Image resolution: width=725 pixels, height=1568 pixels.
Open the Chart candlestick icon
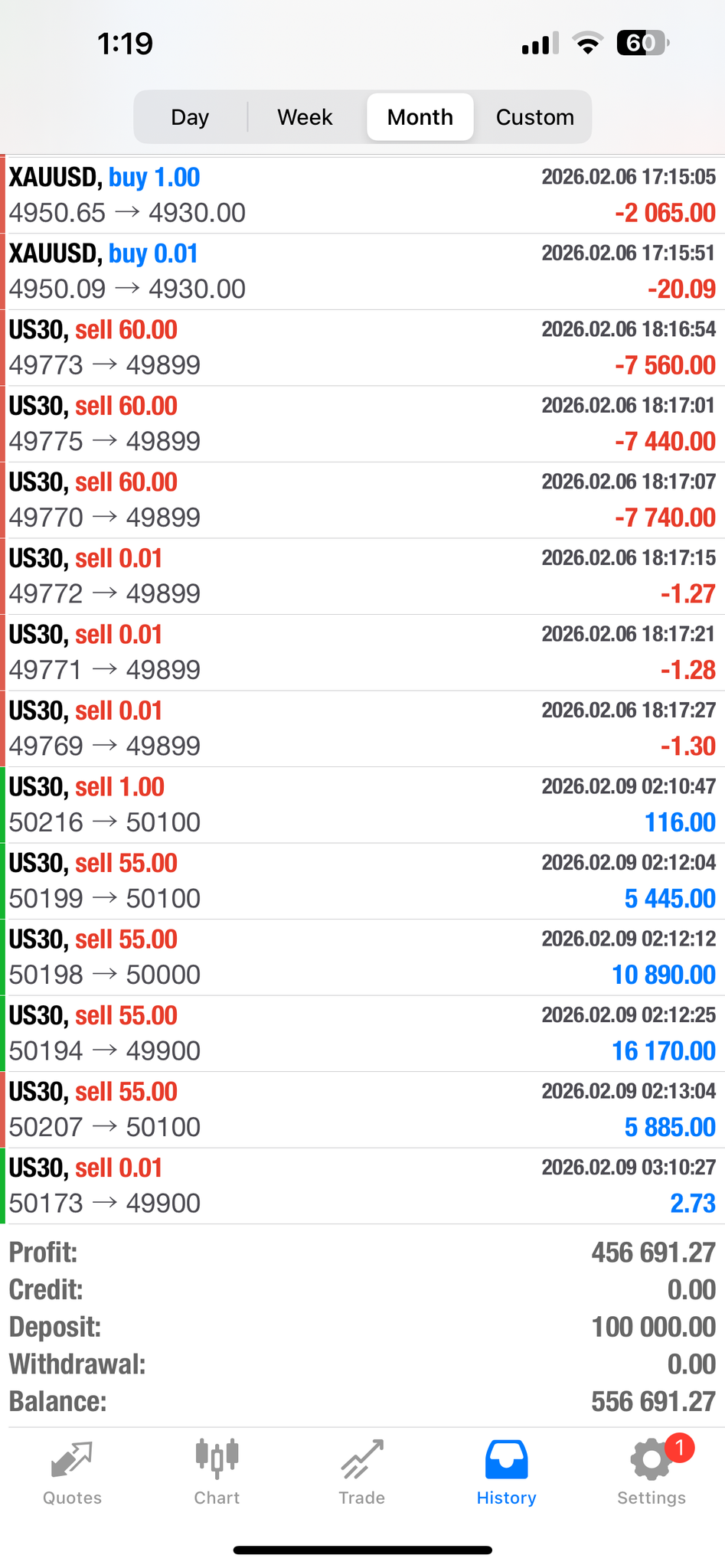(x=217, y=1458)
